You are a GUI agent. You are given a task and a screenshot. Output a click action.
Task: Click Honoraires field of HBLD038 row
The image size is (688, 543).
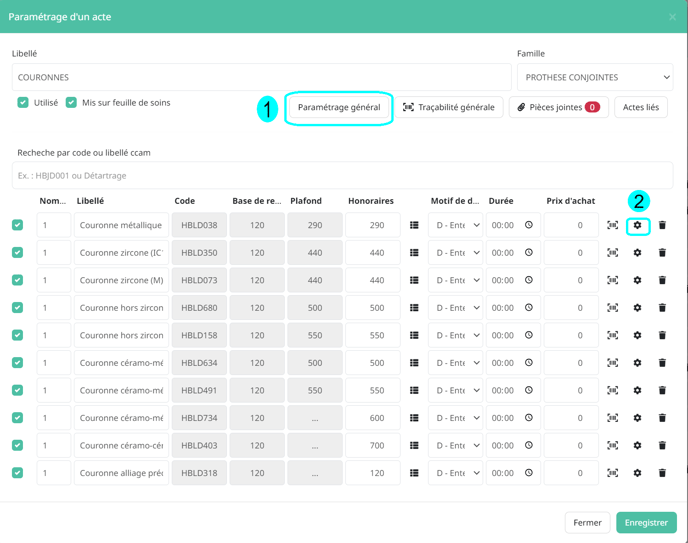pos(373,225)
